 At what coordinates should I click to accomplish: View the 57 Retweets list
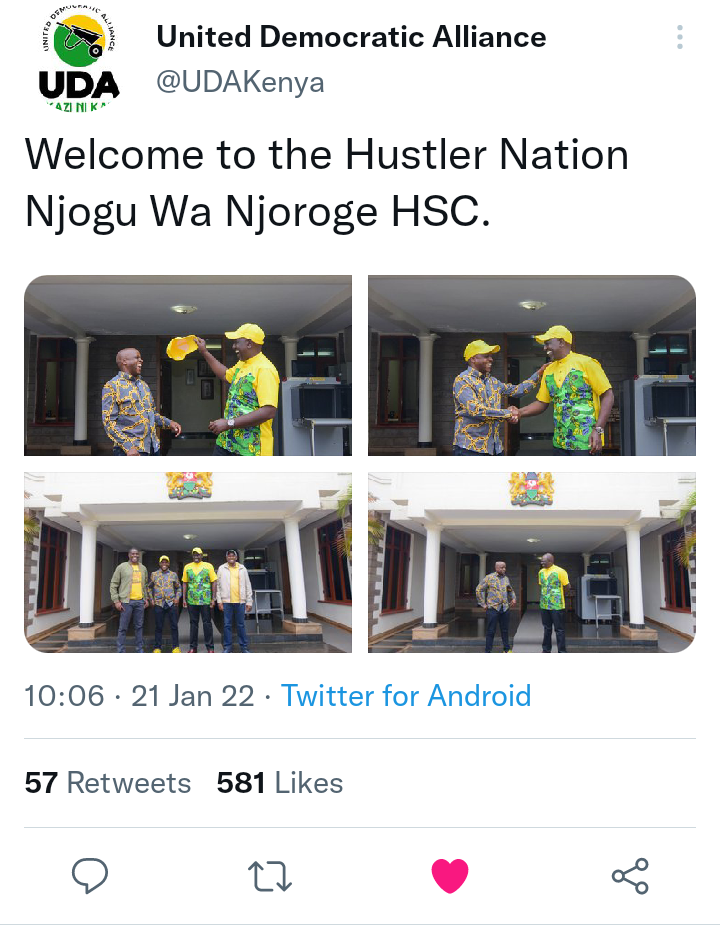[x=108, y=783]
